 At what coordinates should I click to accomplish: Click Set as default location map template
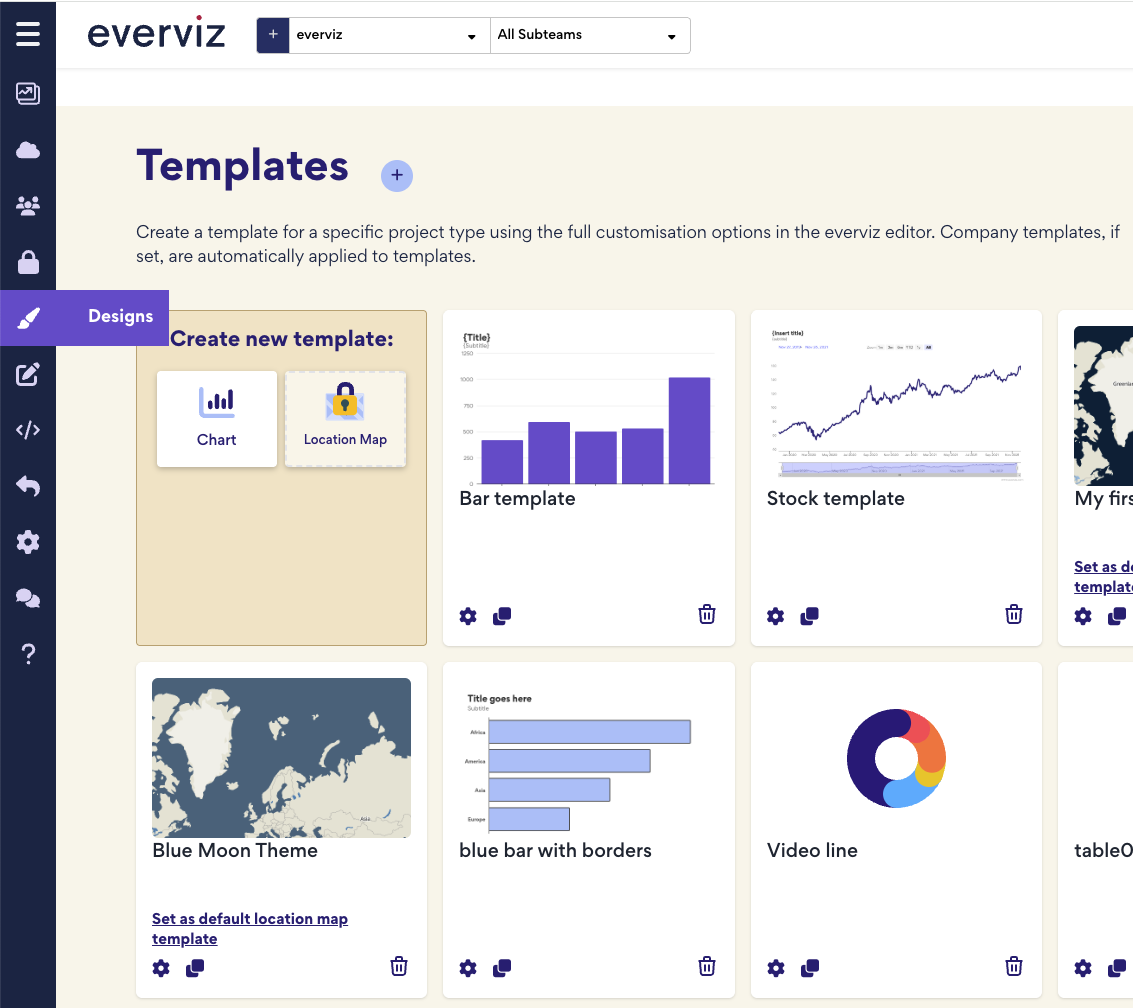click(249, 929)
